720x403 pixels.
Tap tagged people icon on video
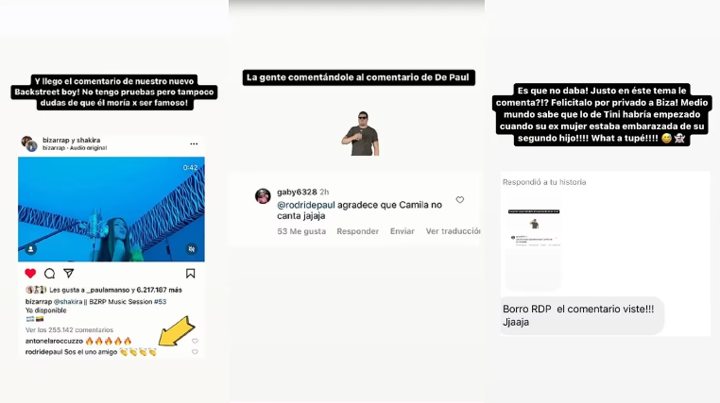(x=31, y=249)
